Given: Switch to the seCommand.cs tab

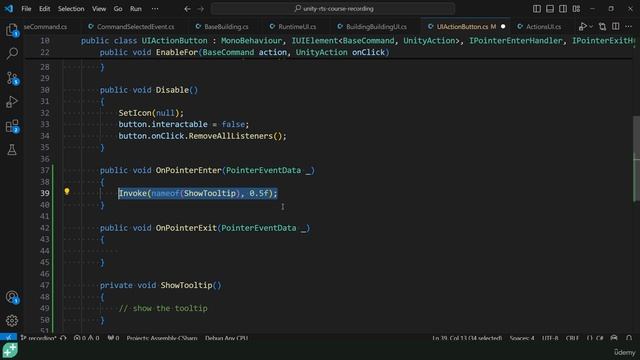Looking at the screenshot, I should click(x=45, y=27).
